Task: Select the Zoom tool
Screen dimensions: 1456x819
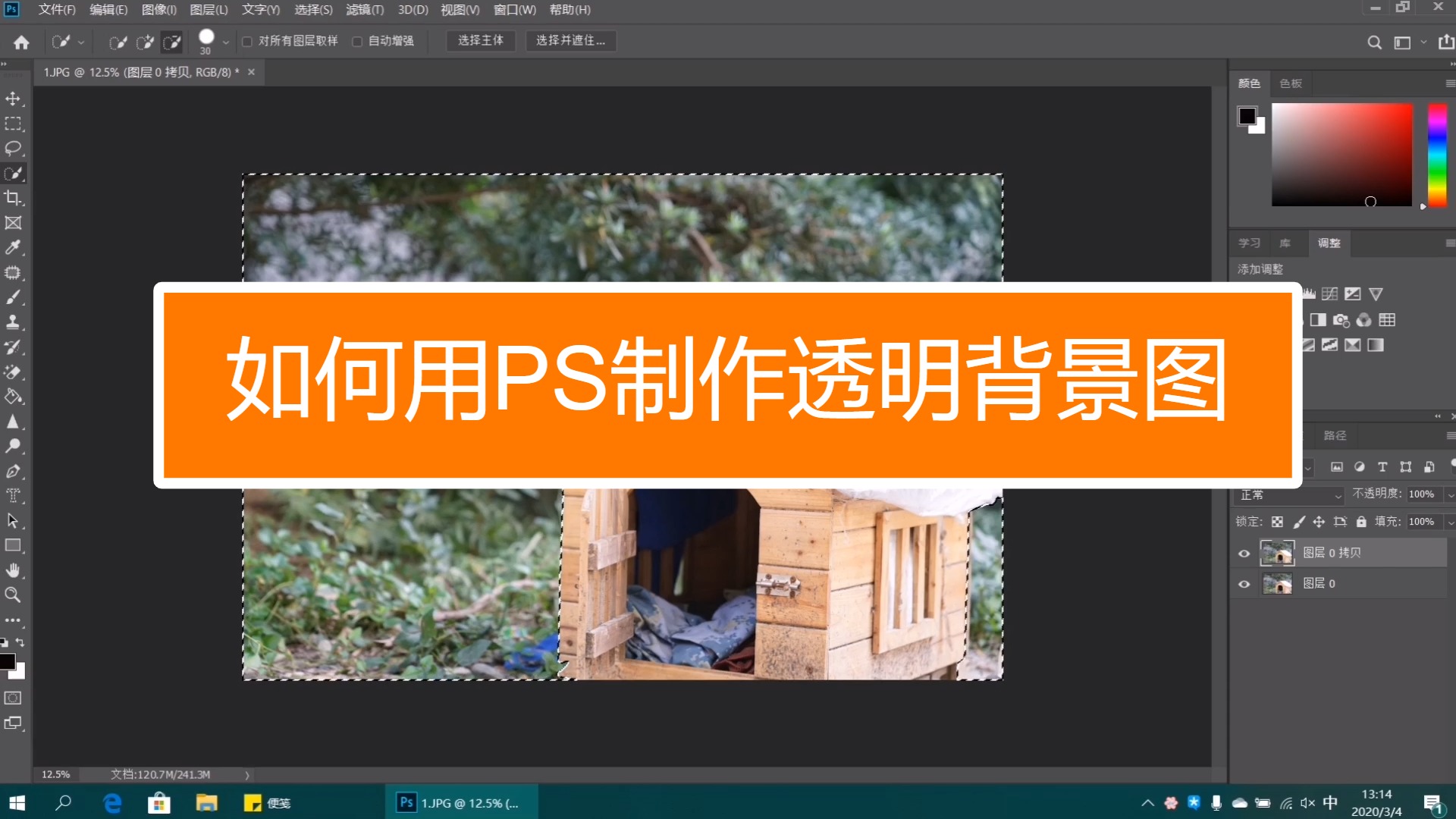Action: click(14, 595)
